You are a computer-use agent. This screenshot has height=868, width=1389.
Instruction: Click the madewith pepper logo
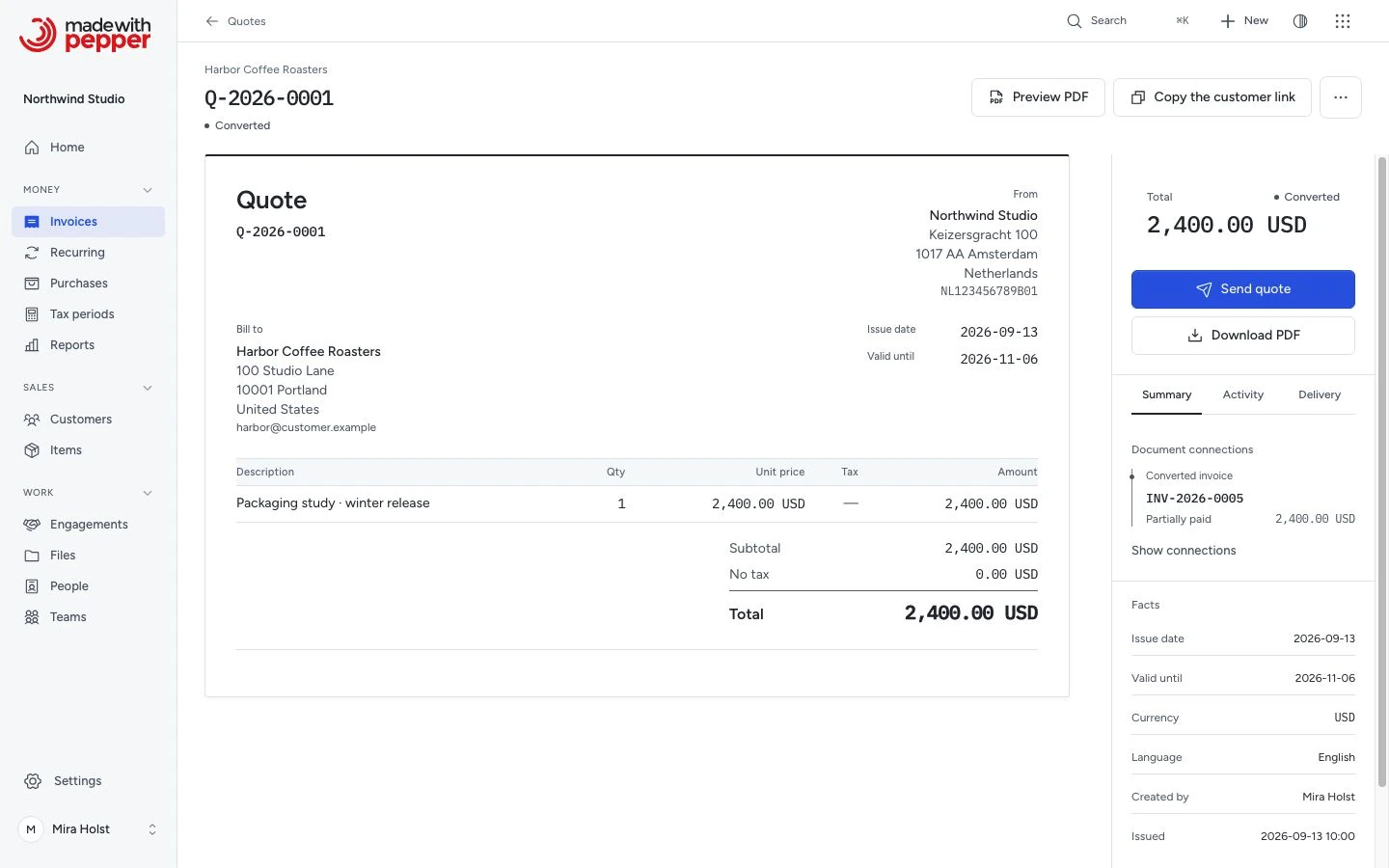point(85,35)
